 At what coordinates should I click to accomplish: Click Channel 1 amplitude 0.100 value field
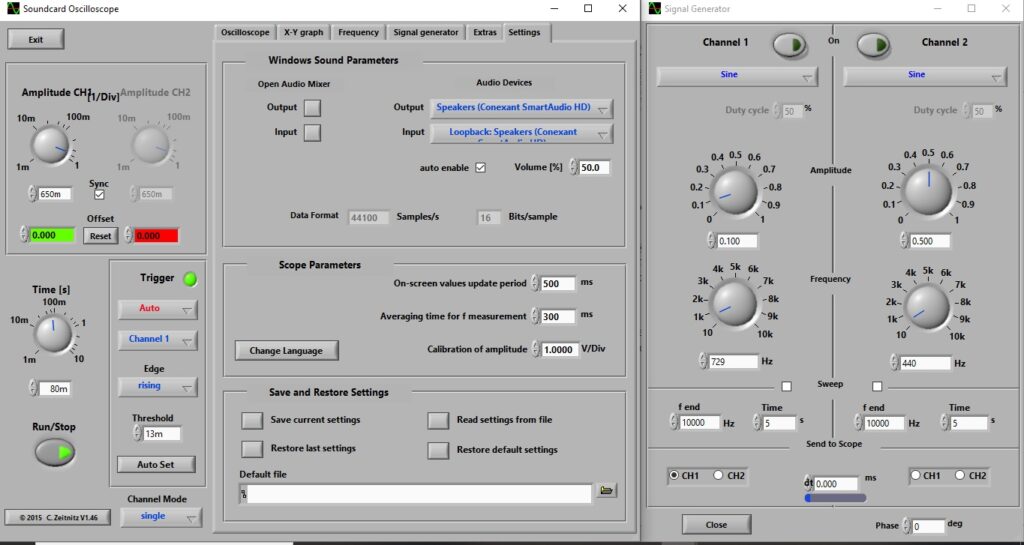point(737,241)
